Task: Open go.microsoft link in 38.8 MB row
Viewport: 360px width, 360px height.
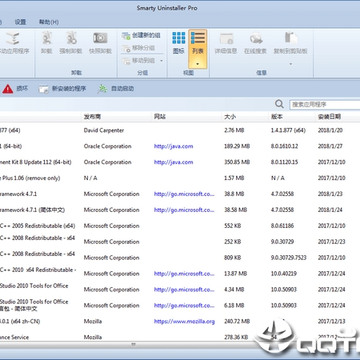Action: [184, 194]
